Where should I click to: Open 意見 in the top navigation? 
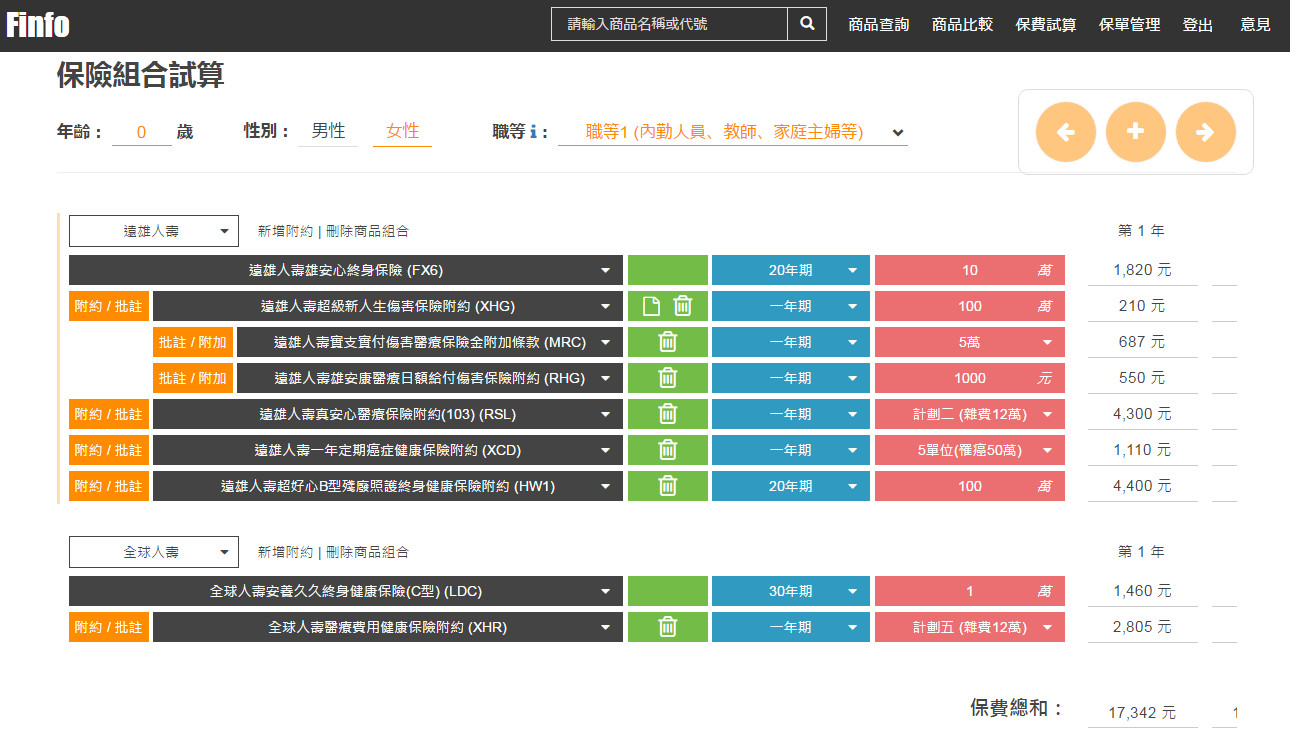tap(1256, 25)
